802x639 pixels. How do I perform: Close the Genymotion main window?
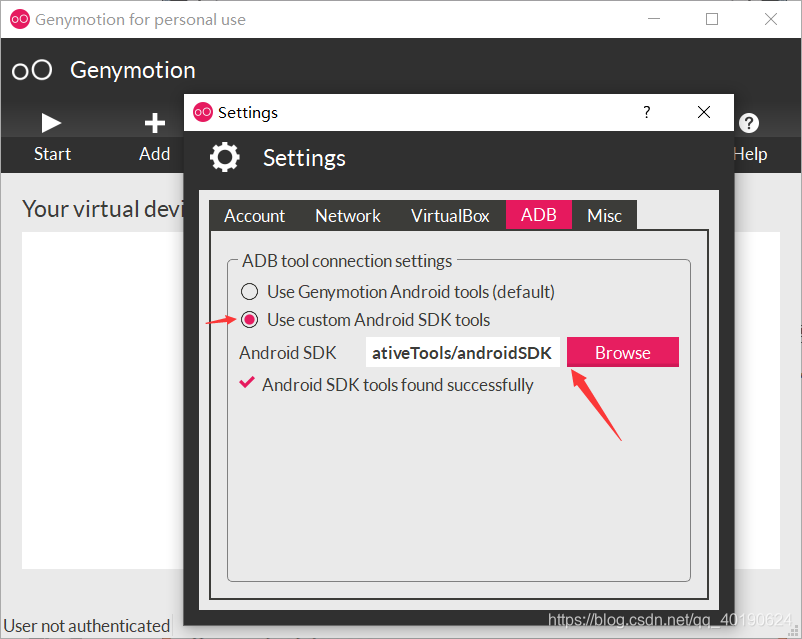770,19
